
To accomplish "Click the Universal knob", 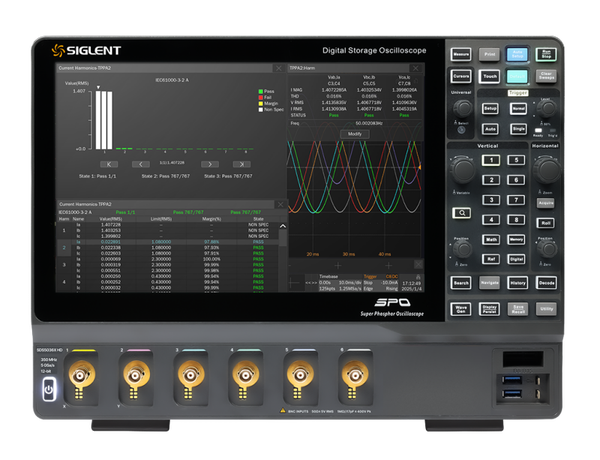I will click(x=463, y=108).
